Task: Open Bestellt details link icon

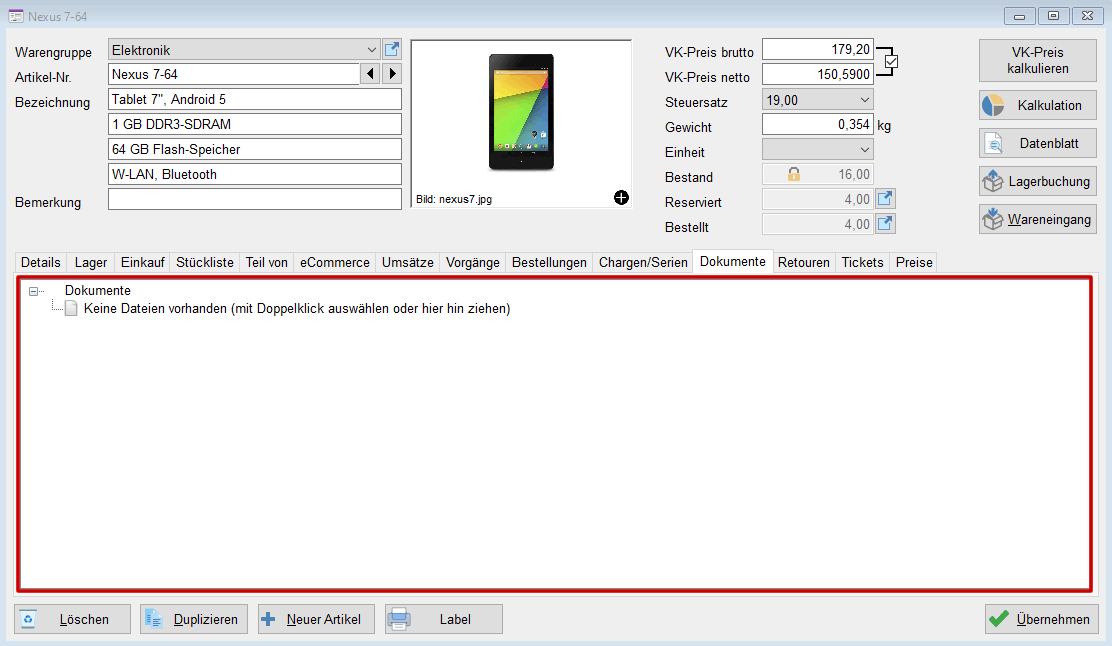Action: point(885,224)
